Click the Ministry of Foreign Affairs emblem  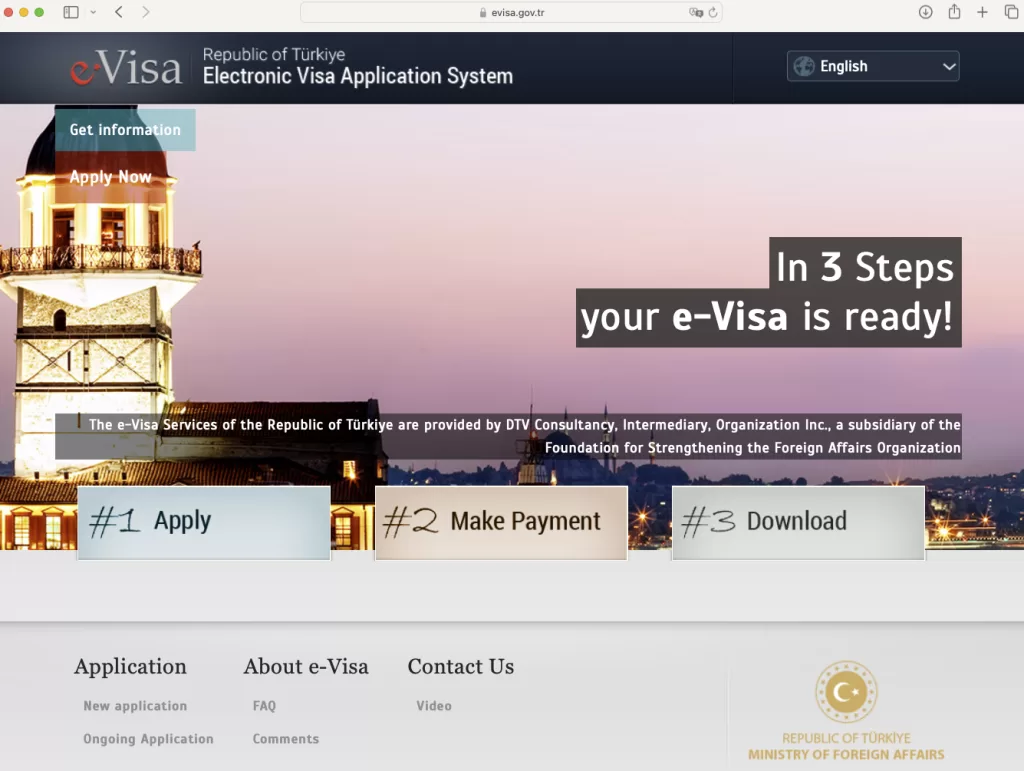(846, 691)
